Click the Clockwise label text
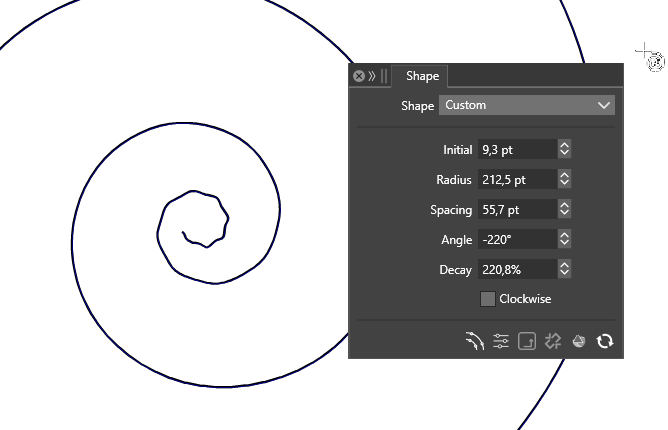Image resolution: width=668 pixels, height=430 pixels. coord(525,299)
